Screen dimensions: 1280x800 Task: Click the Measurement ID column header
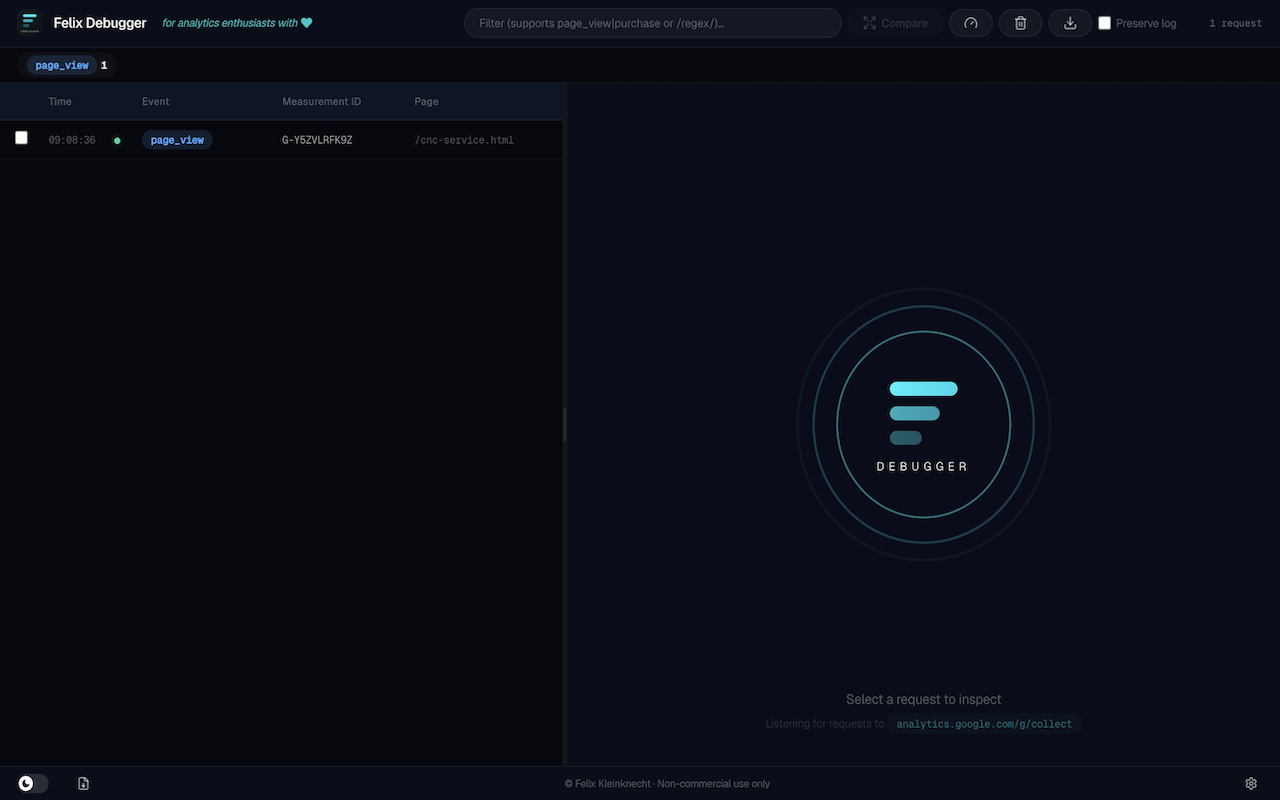tap(321, 101)
